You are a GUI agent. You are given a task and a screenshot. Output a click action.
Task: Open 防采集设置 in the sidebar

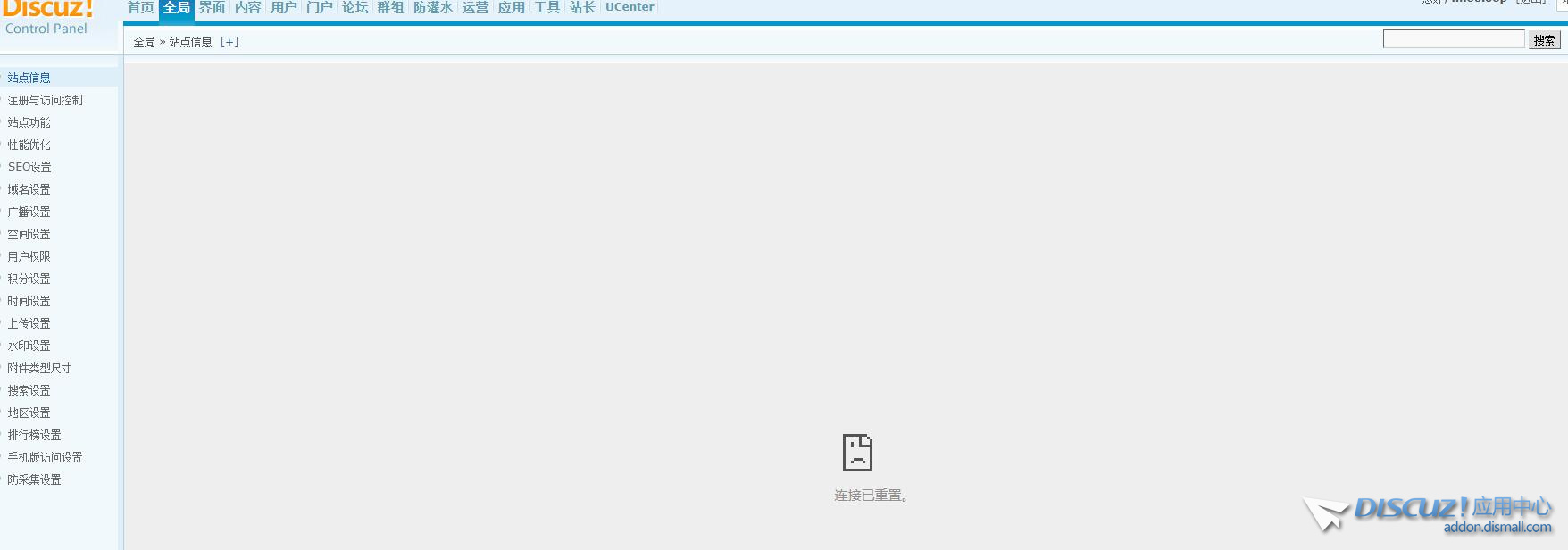pyautogui.click(x=35, y=479)
